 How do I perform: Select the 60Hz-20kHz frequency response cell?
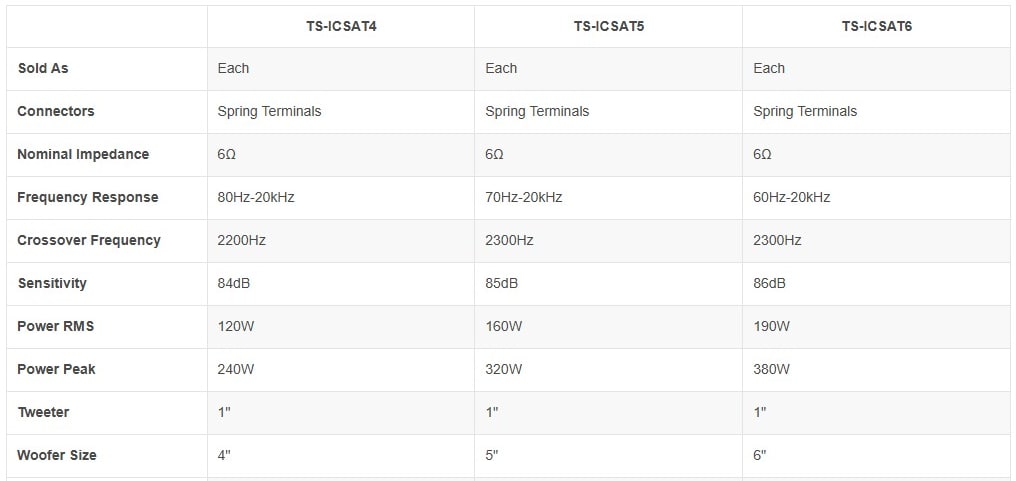click(x=792, y=197)
